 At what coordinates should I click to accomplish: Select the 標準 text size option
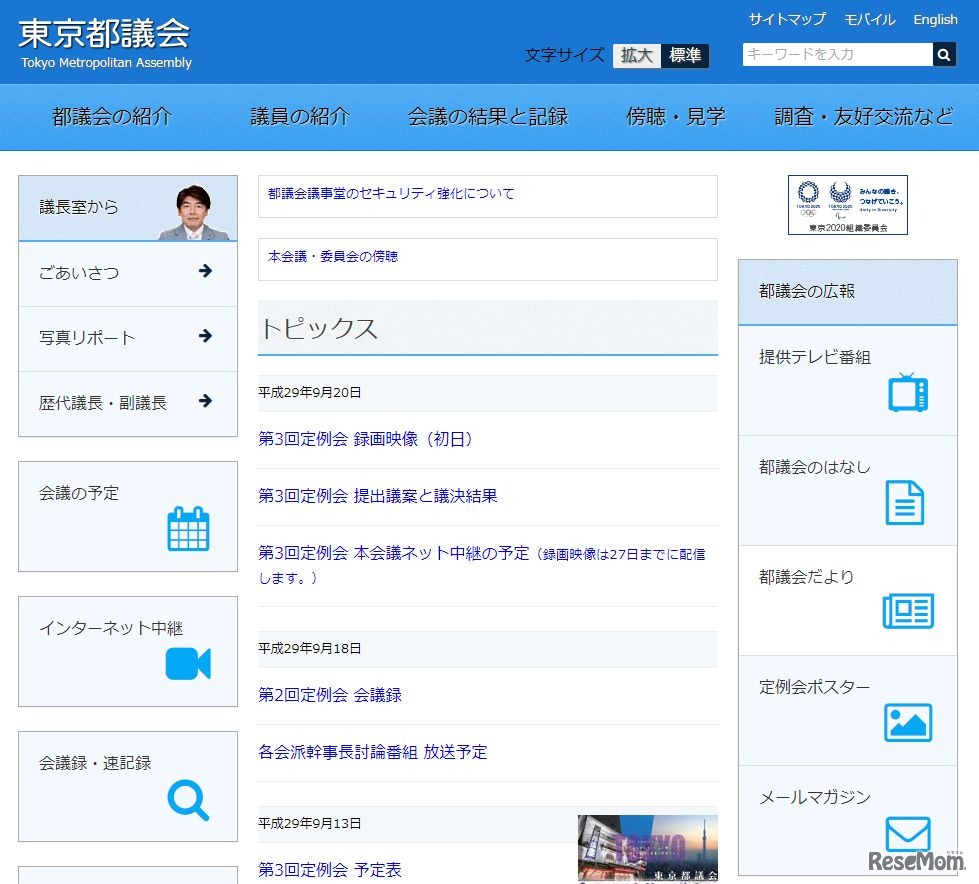tap(685, 55)
